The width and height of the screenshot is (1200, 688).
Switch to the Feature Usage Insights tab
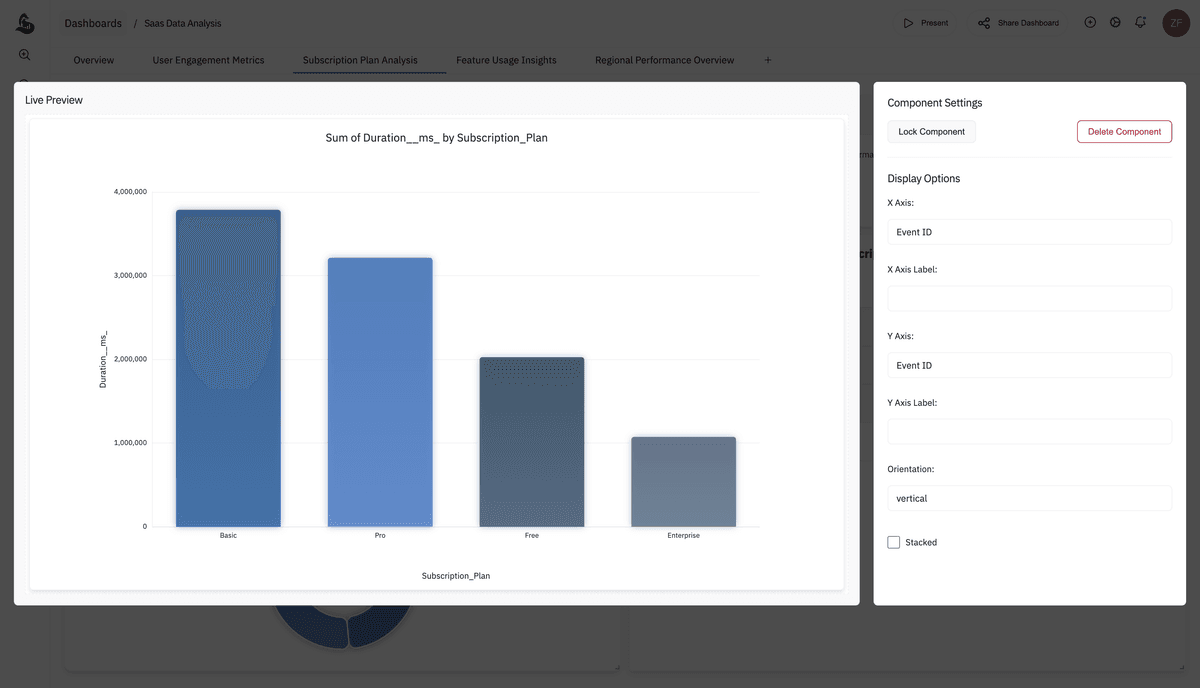click(x=506, y=60)
